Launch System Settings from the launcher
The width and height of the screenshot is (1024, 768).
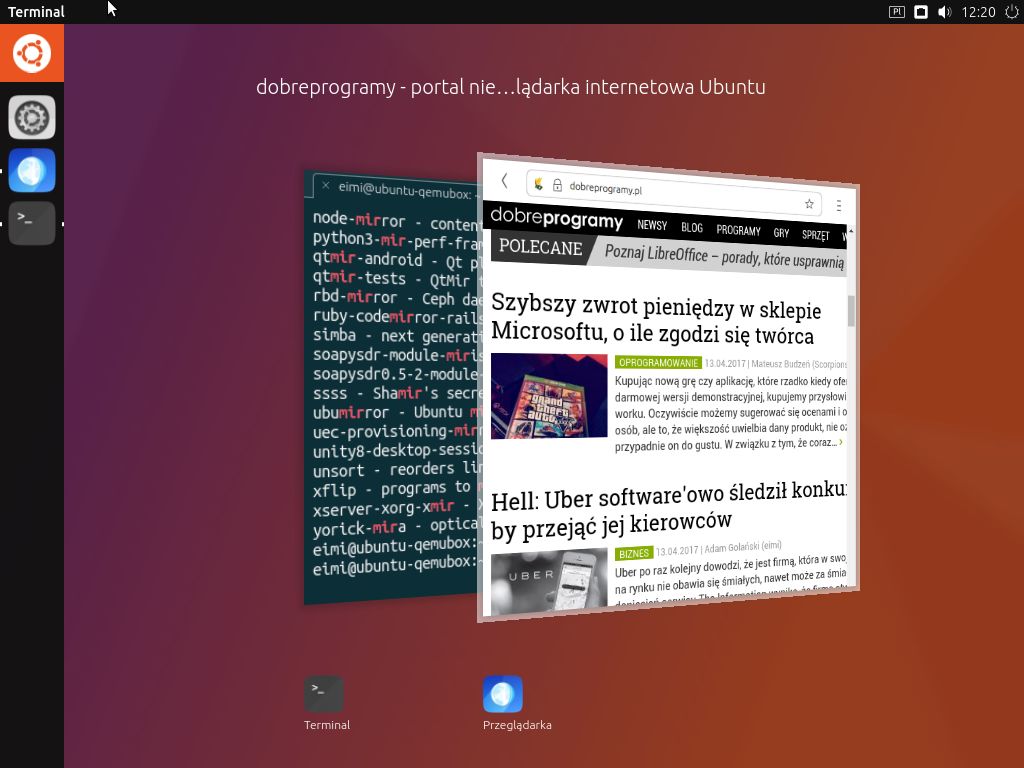[x=32, y=118]
